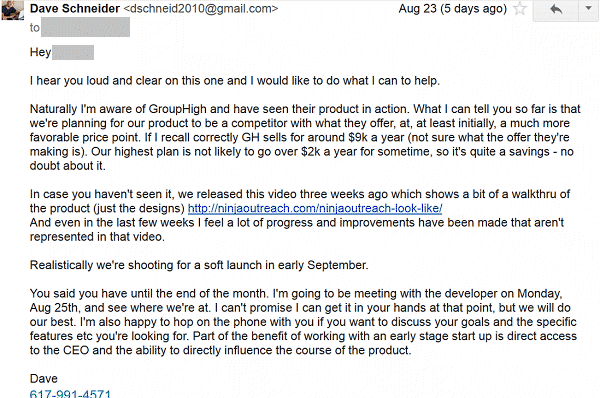The height and width of the screenshot is (398, 600).
Task: Click the "In case you haven't seen it" sentence
Action: pos(300,201)
